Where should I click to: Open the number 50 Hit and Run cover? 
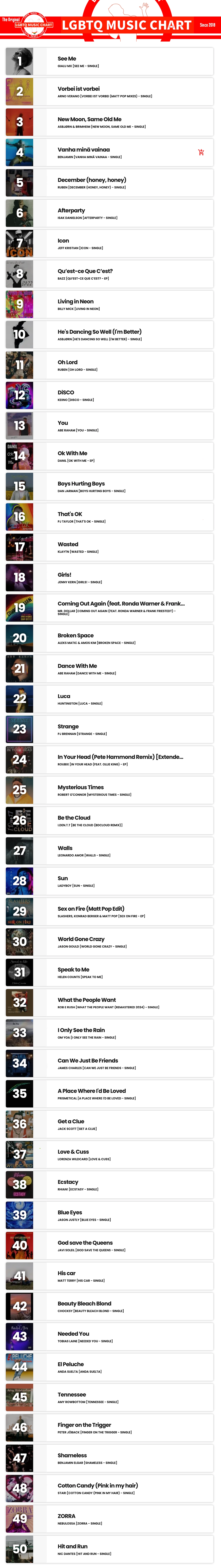19,1549
